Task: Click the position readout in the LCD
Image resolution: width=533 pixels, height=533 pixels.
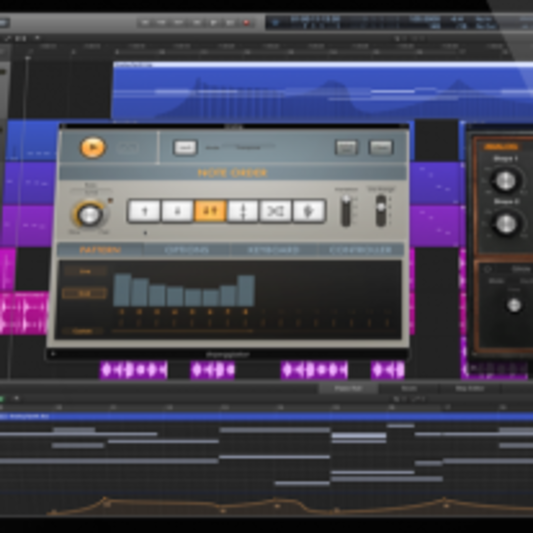Action: (315, 19)
